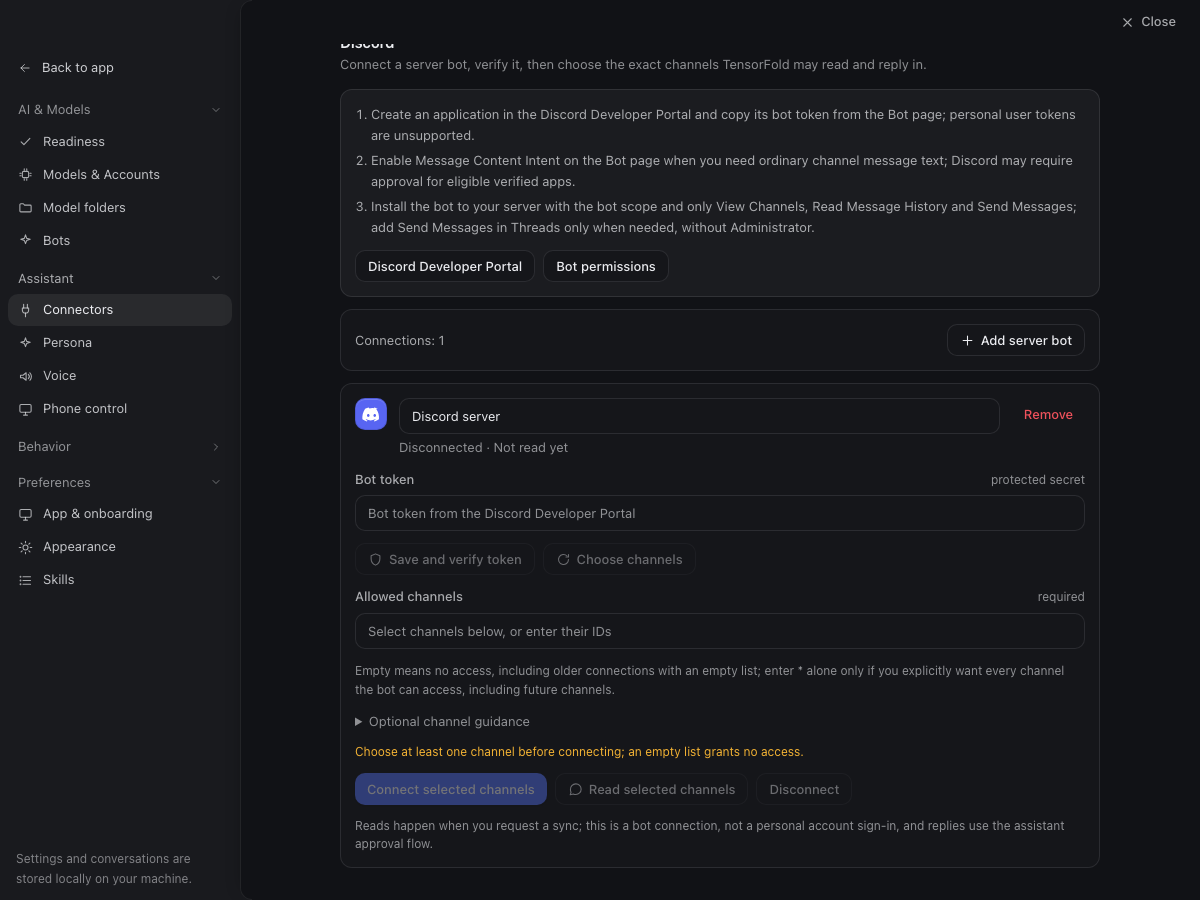Click the Phone control monitor icon
Screen dimensions: 1200x900
[x=25, y=409]
